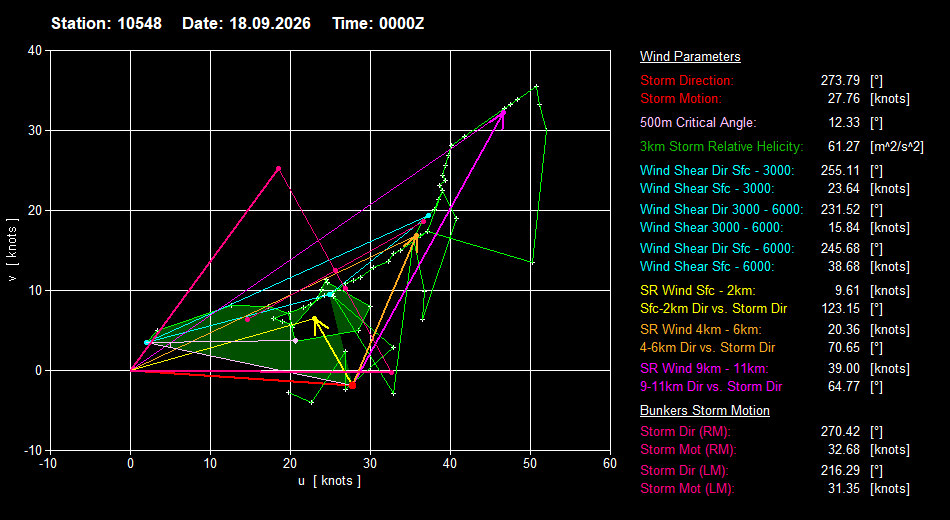The height and width of the screenshot is (520, 950).
Task: Click the Storm Direction label
Action: [x=686, y=81]
